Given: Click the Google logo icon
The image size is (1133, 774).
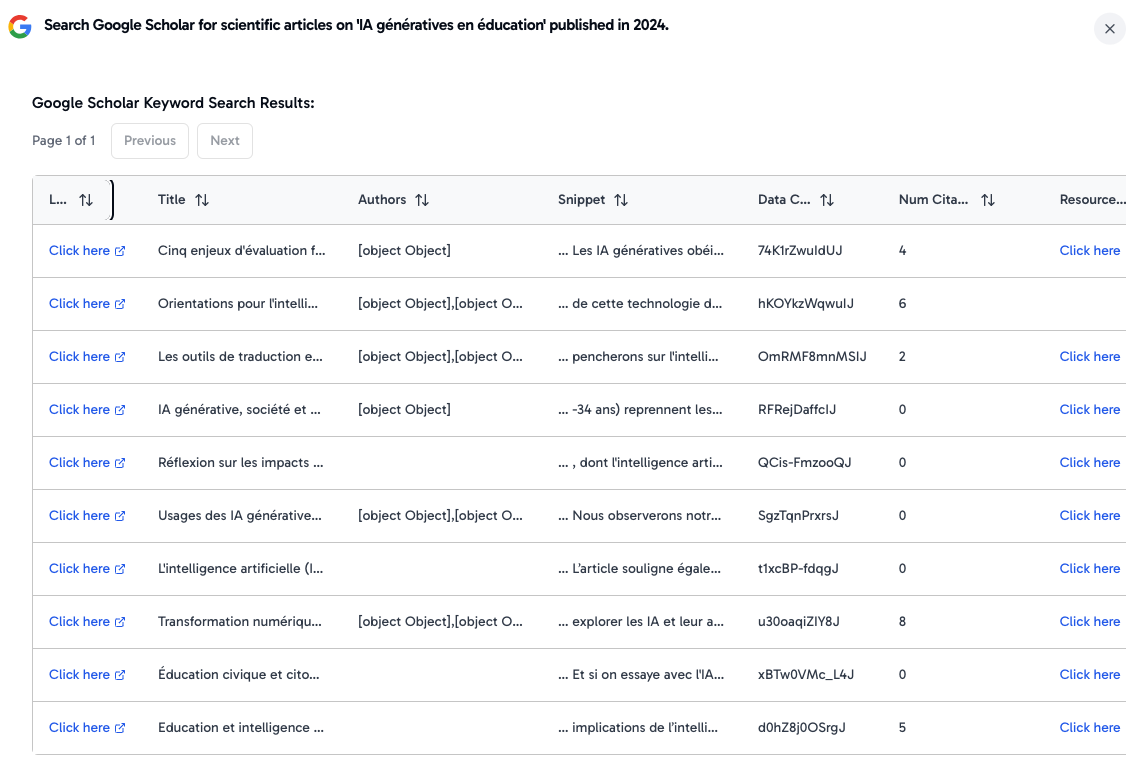Looking at the screenshot, I should tap(20, 27).
